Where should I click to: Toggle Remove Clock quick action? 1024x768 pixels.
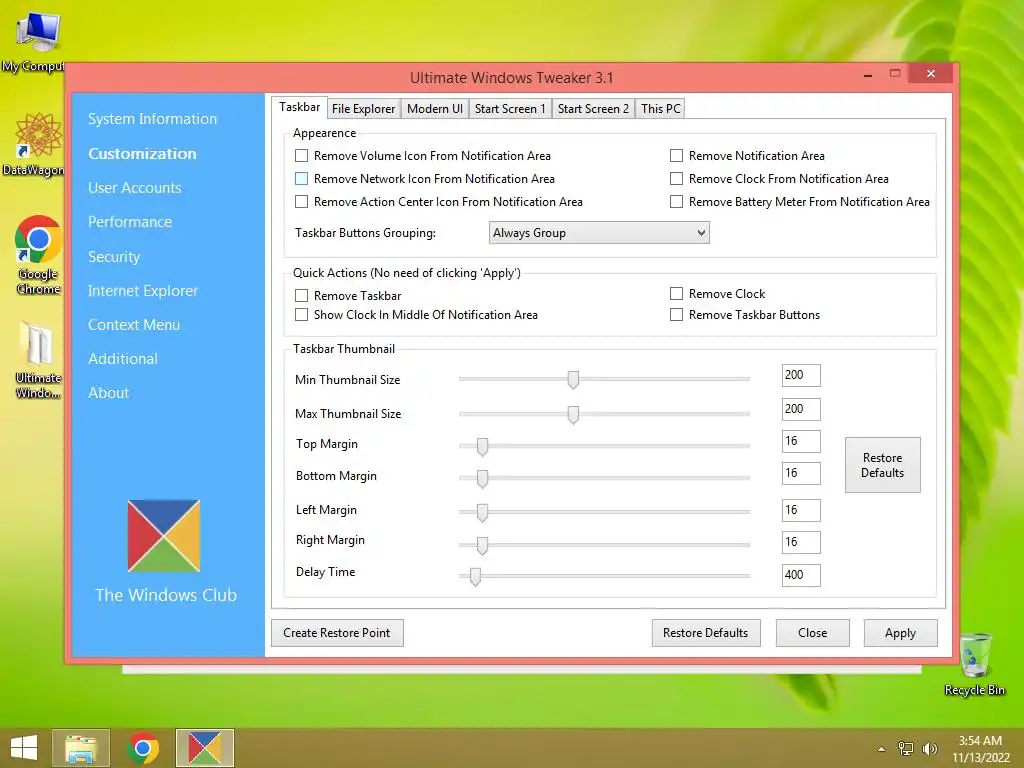click(x=677, y=294)
